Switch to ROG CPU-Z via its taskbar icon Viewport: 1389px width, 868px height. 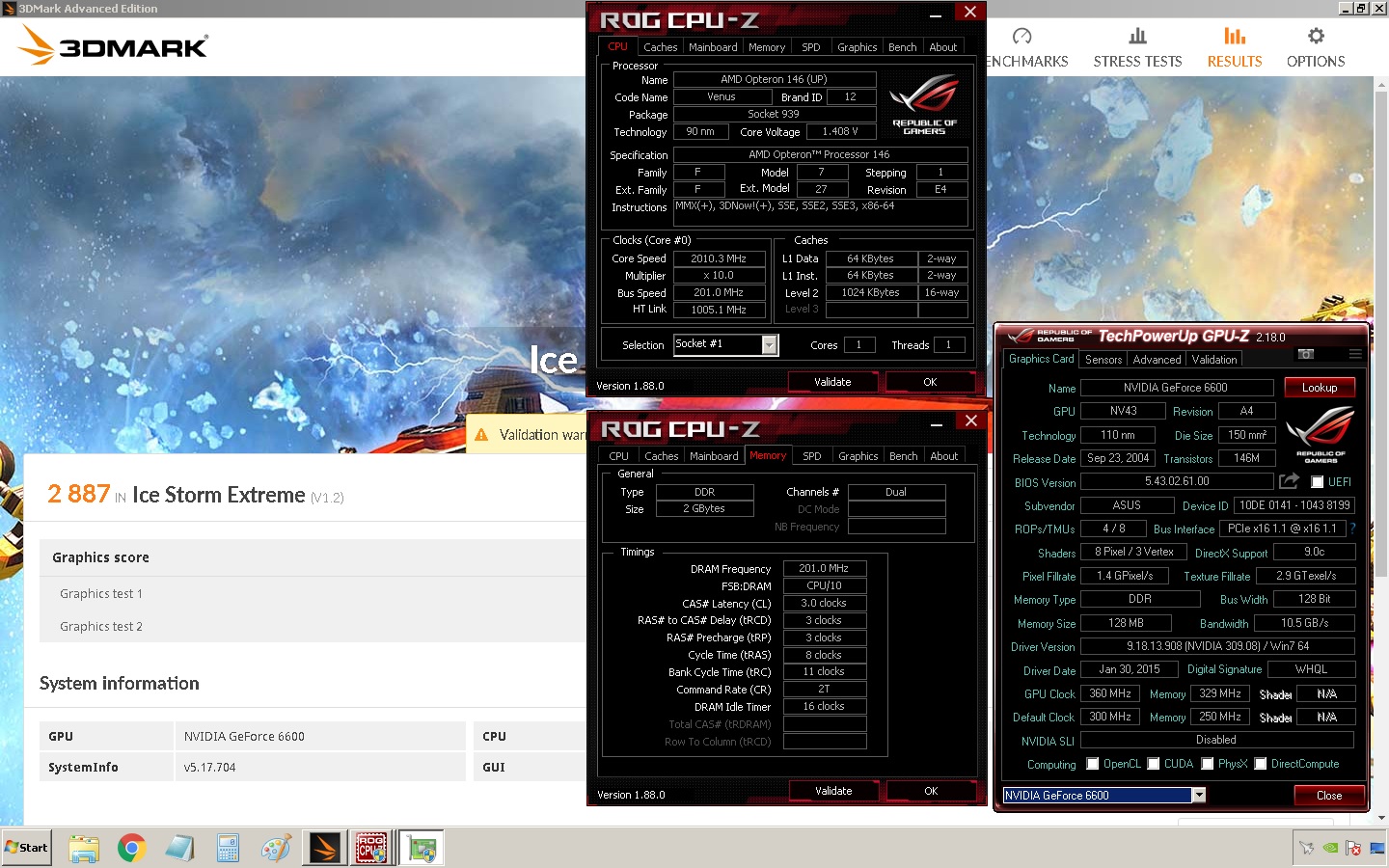[371, 848]
